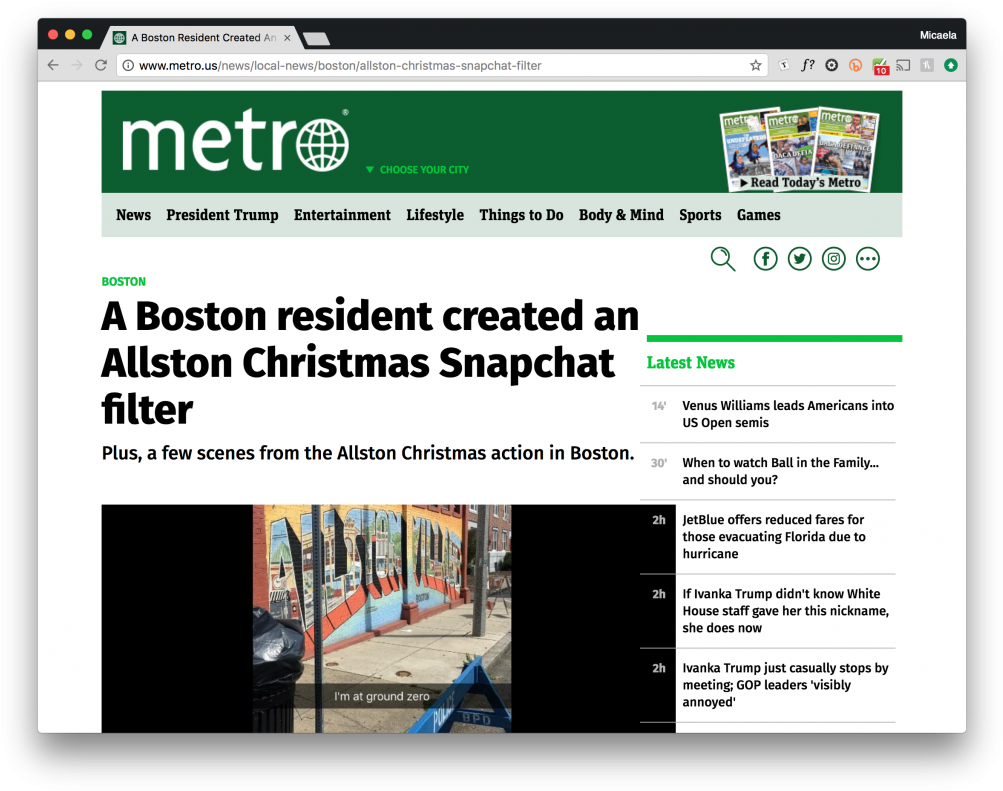Read Venus Williams leads Americans story
This screenshot has width=1003, height=791.
(x=788, y=414)
